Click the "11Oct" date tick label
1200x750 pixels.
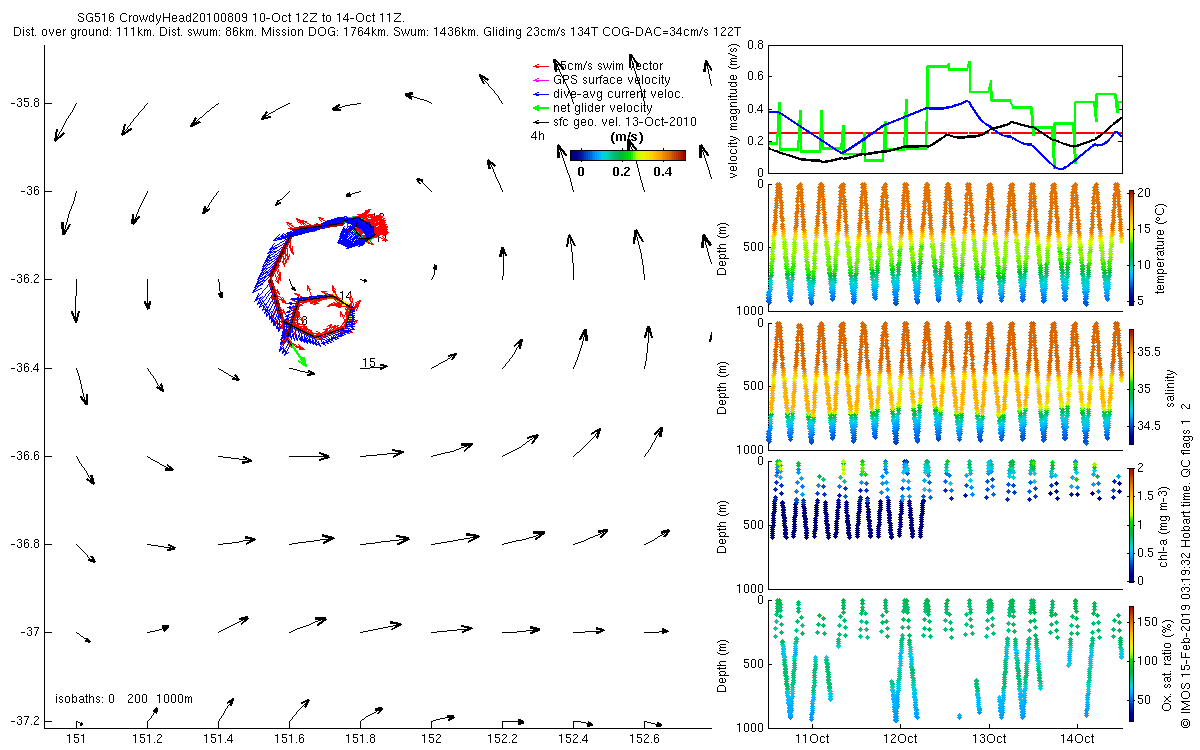(x=813, y=738)
